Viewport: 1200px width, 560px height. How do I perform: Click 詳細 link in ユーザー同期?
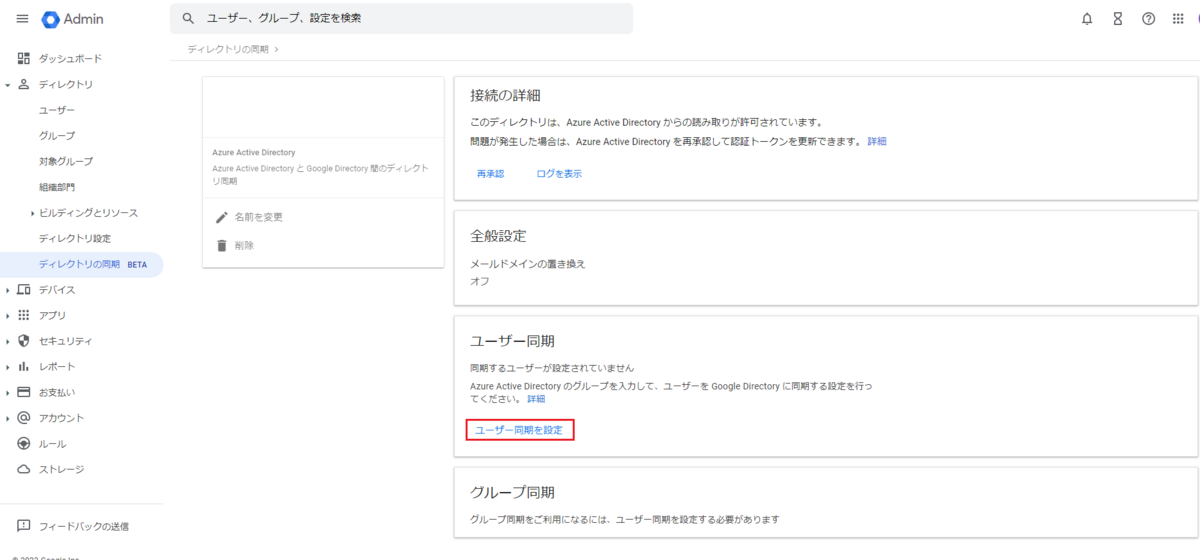pos(536,399)
